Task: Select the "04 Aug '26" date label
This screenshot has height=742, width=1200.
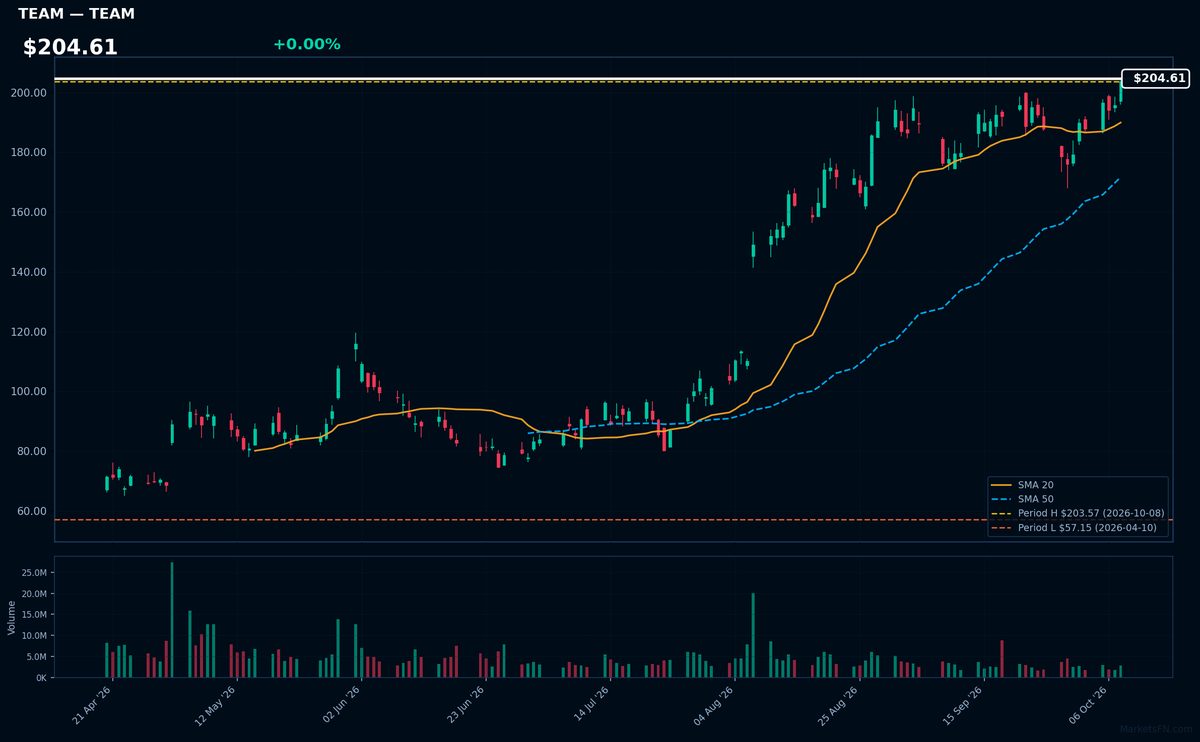Action: pyautogui.click(x=713, y=705)
